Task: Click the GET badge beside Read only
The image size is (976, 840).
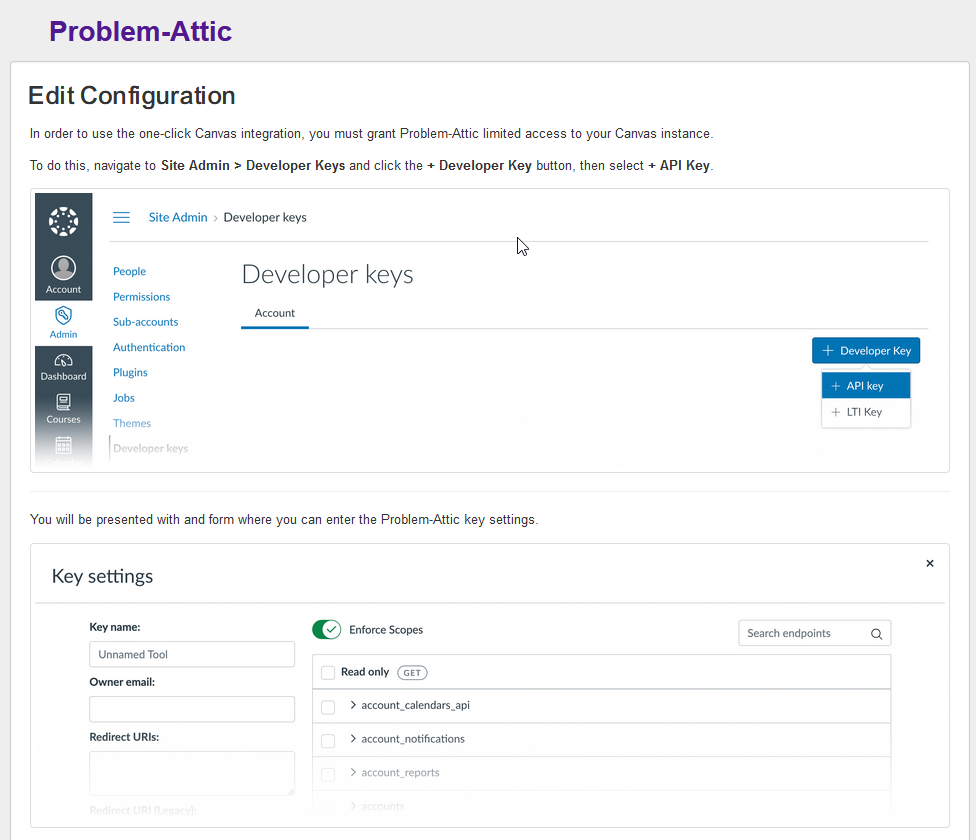Action: (x=412, y=673)
